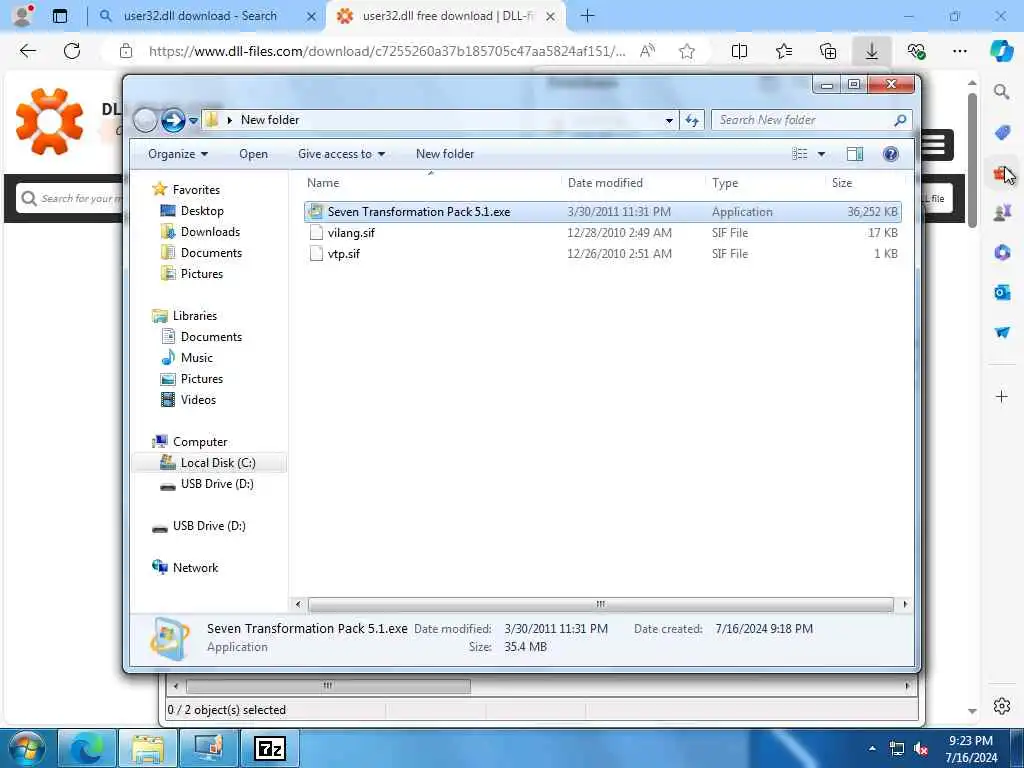Select the vilang.sif file
This screenshot has height=768, width=1024.
[351, 233]
